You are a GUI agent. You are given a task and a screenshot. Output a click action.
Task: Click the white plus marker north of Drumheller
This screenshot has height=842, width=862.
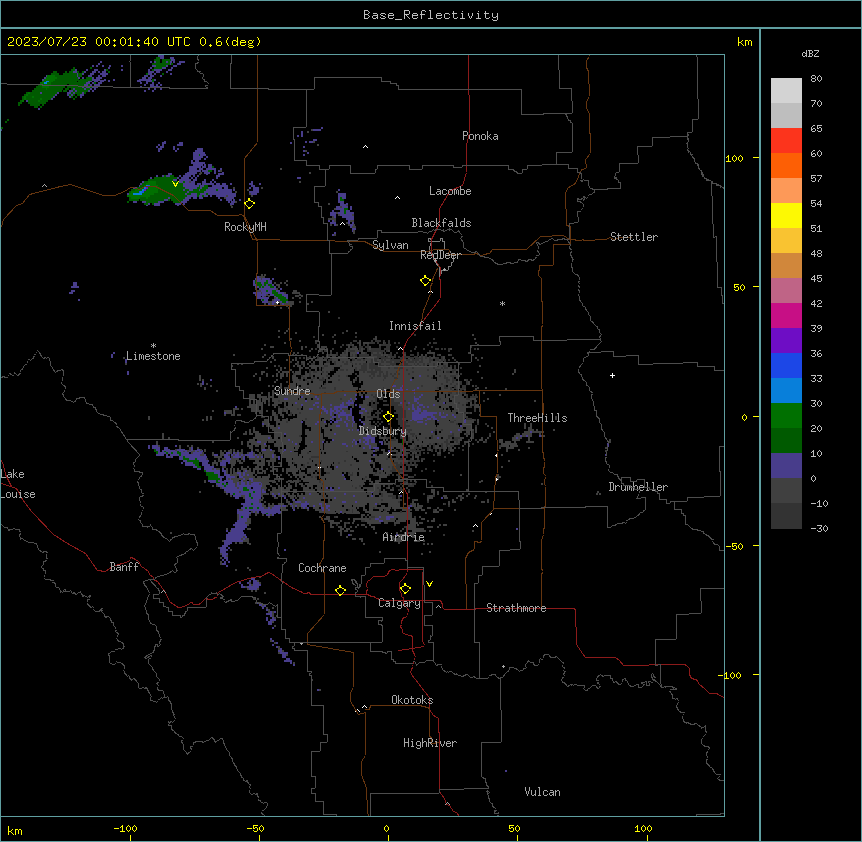612,375
